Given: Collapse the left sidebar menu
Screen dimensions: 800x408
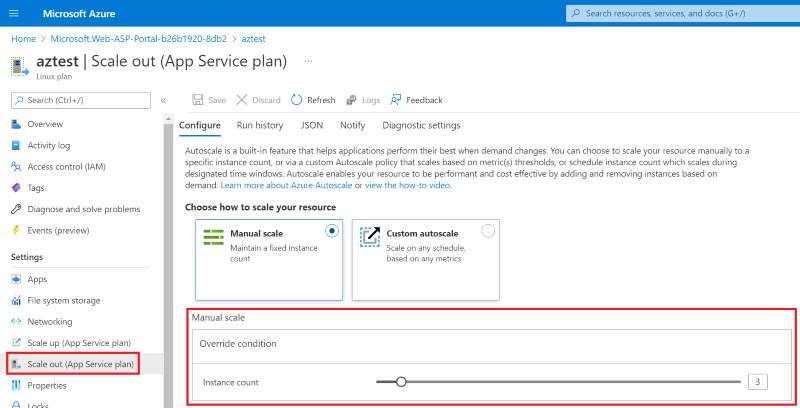Looking at the screenshot, I should pyautogui.click(x=163, y=100).
